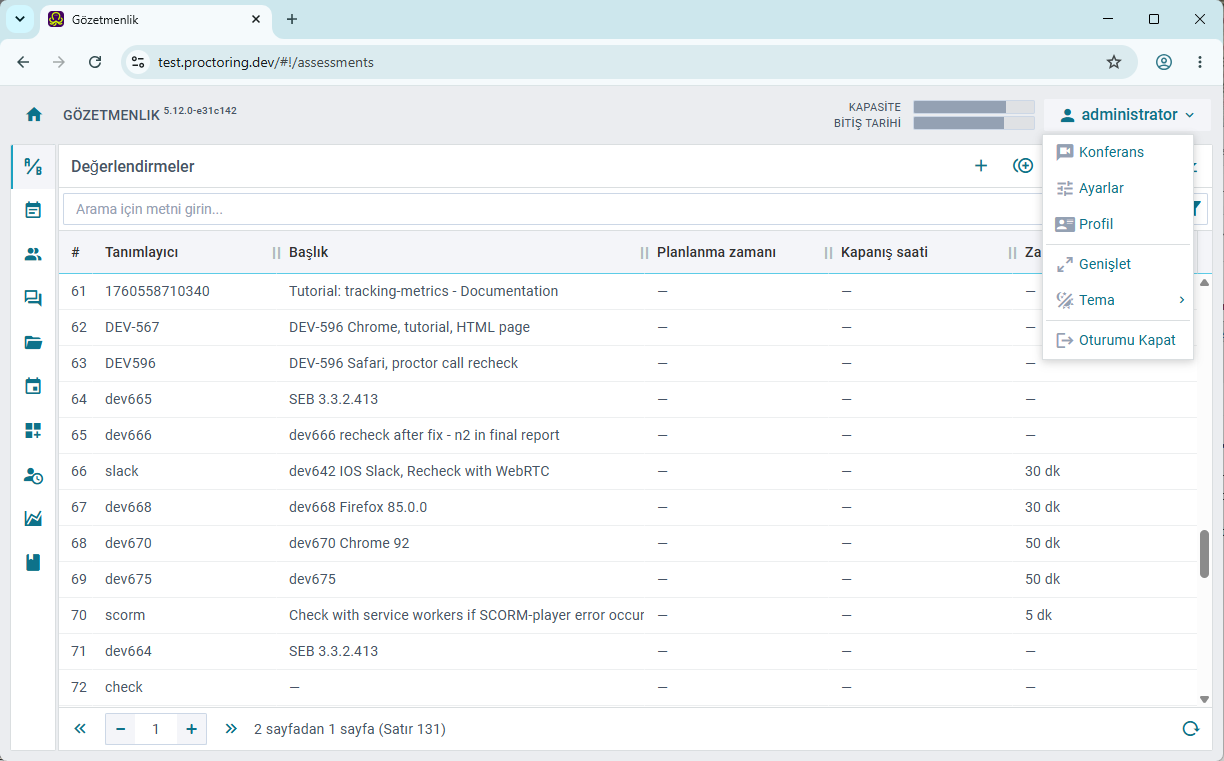Sort by Tanımlayıcı column header

click(x=141, y=252)
